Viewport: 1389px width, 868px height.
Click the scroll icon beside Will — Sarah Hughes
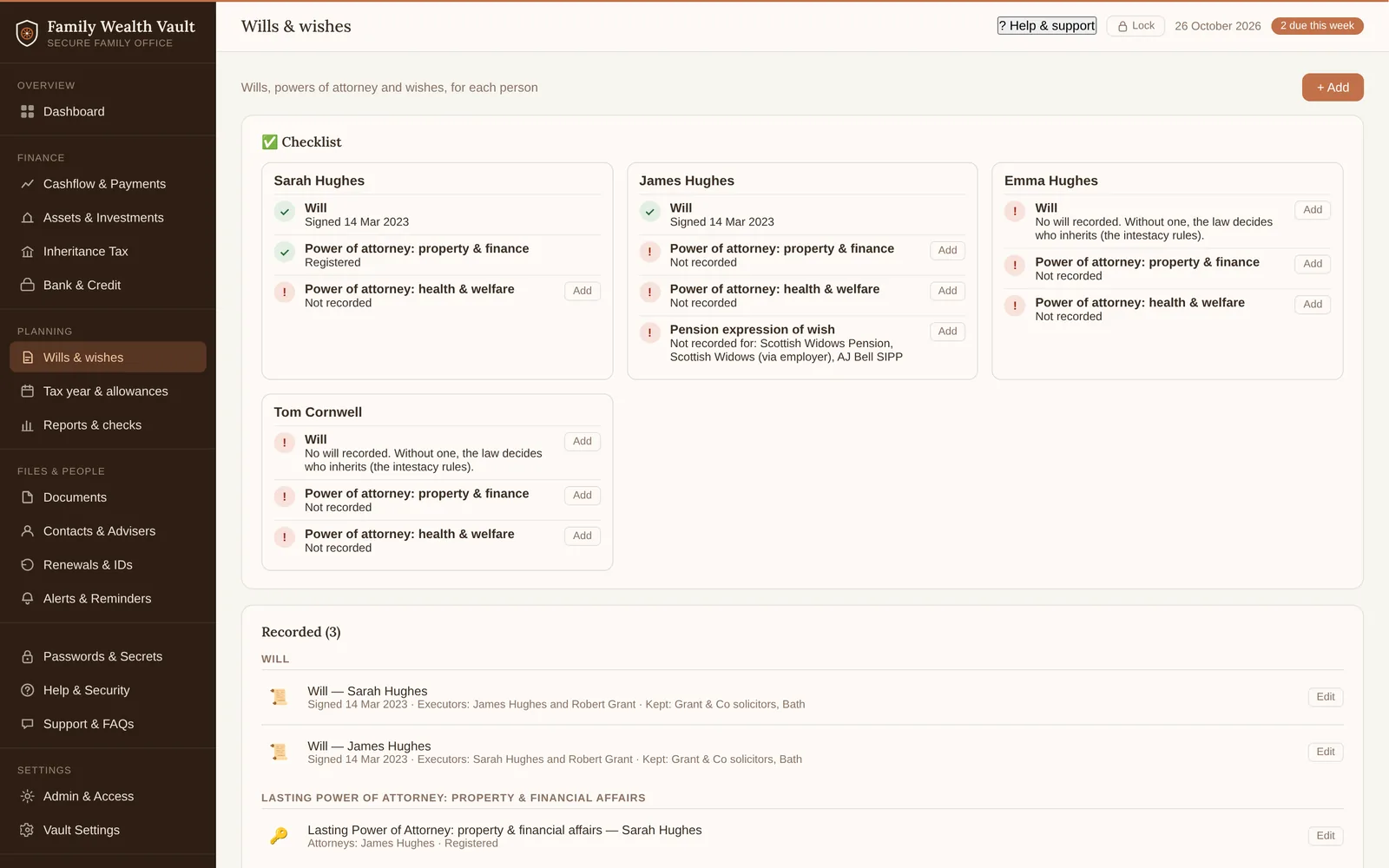(x=279, y=697)
